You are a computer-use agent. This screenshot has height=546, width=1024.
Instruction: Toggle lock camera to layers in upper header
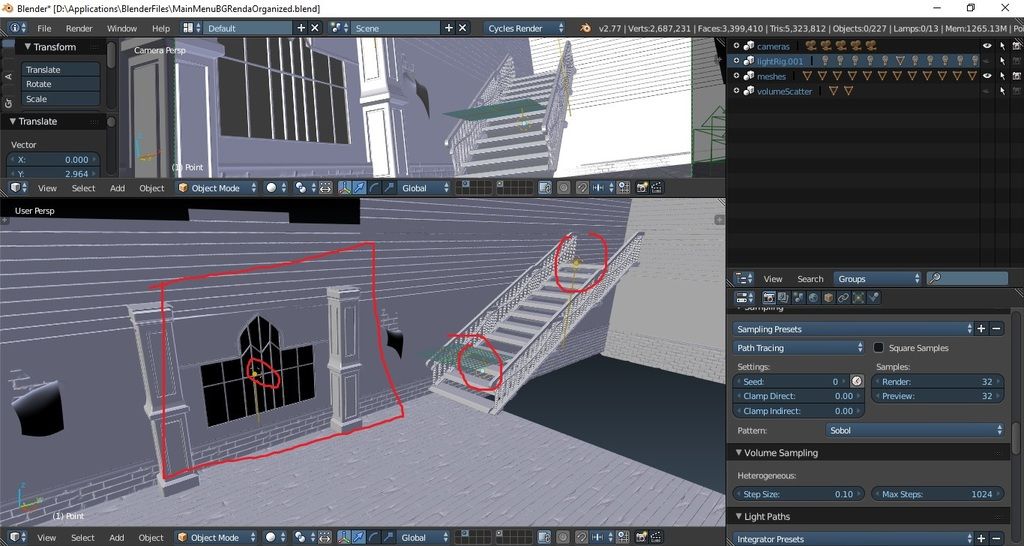(545, 188)
